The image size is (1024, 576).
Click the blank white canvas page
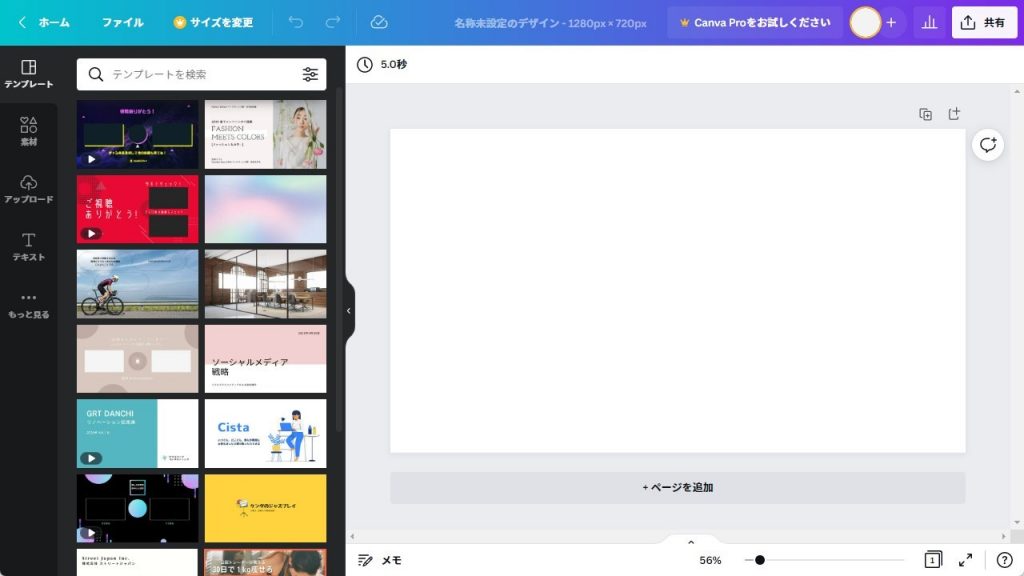pyautogui.click(x=677, y=291)
